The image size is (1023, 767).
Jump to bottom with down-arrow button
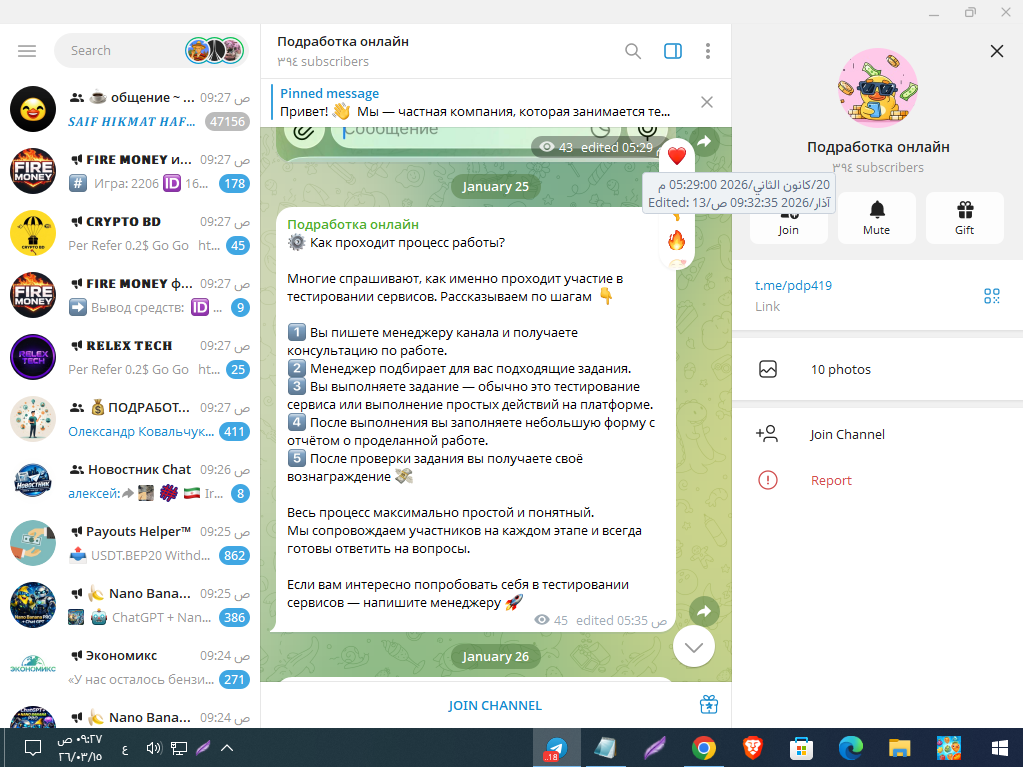(694, 646)
